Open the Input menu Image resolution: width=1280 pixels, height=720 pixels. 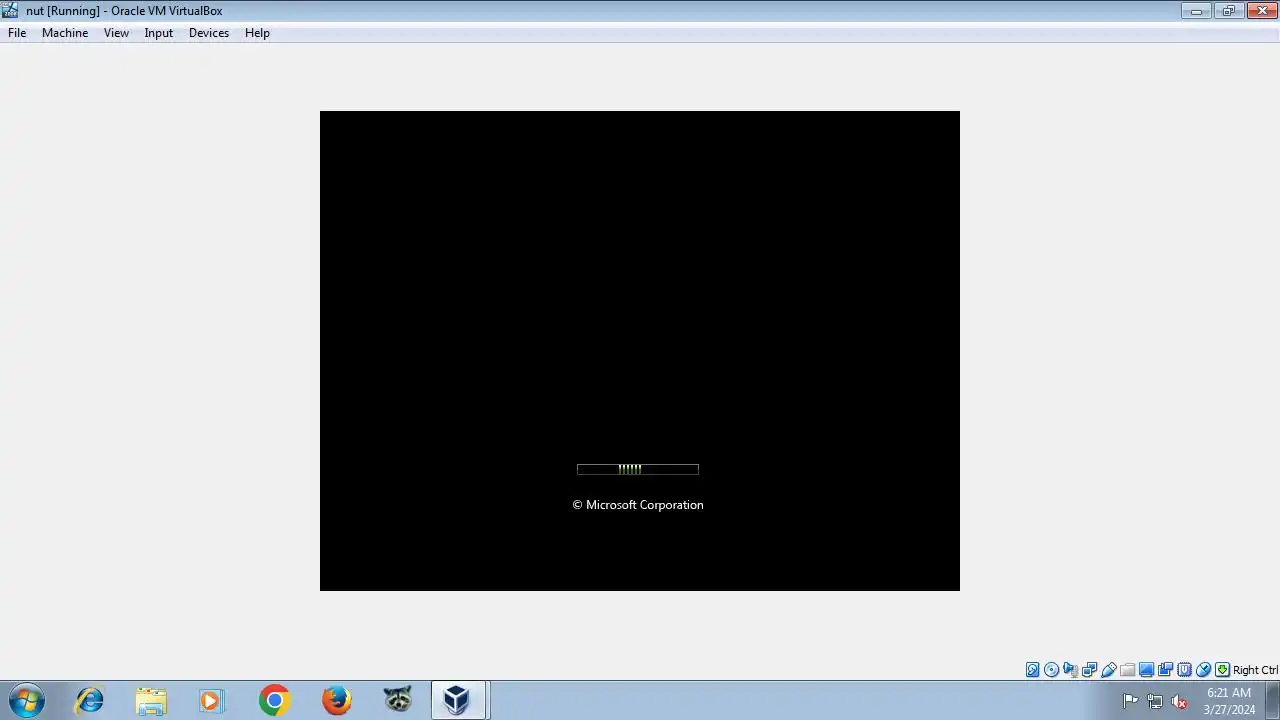click(158, 33)
